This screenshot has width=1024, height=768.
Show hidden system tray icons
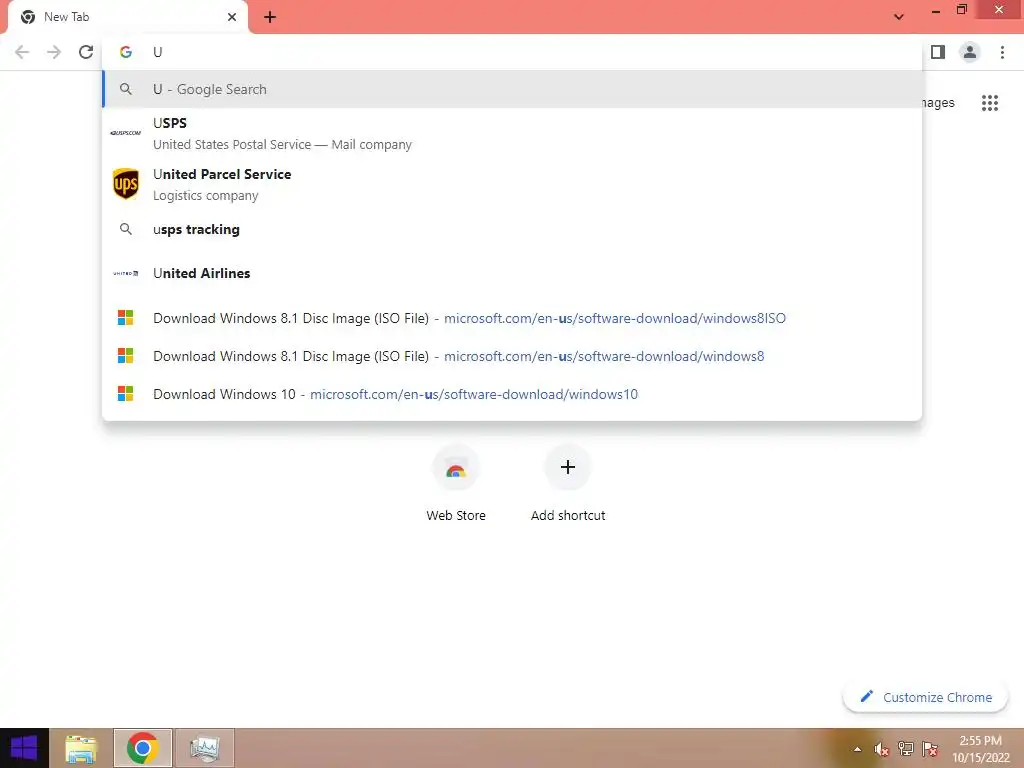(857, 750)
